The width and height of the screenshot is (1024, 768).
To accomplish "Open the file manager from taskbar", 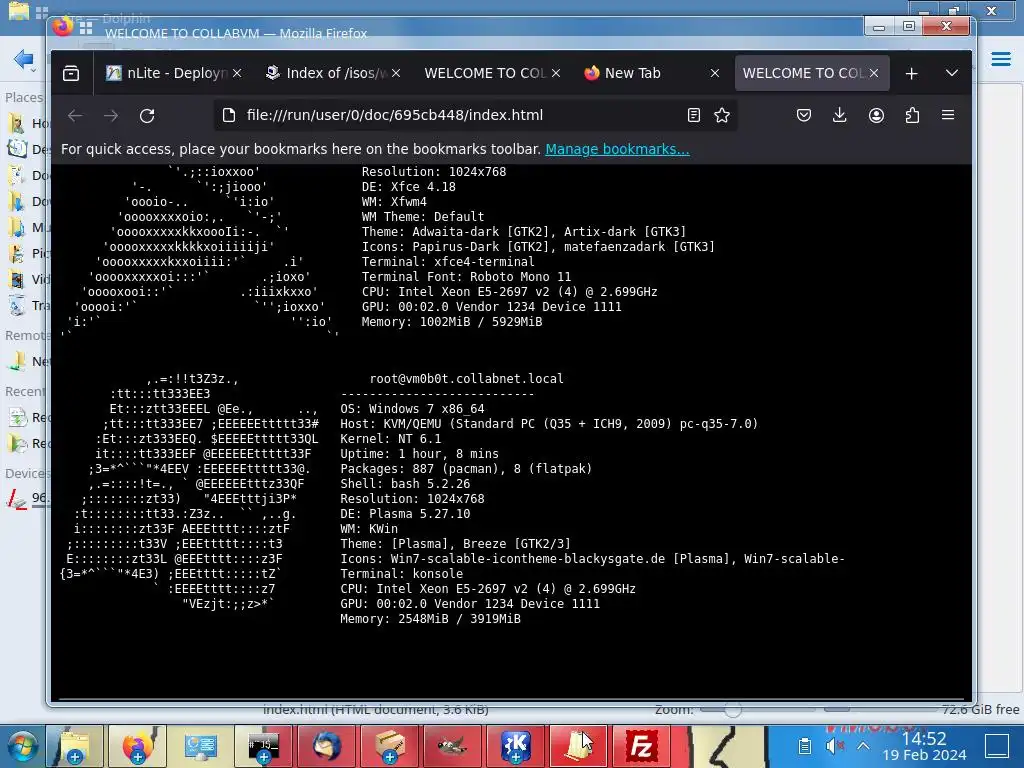I will coord(75,746).
